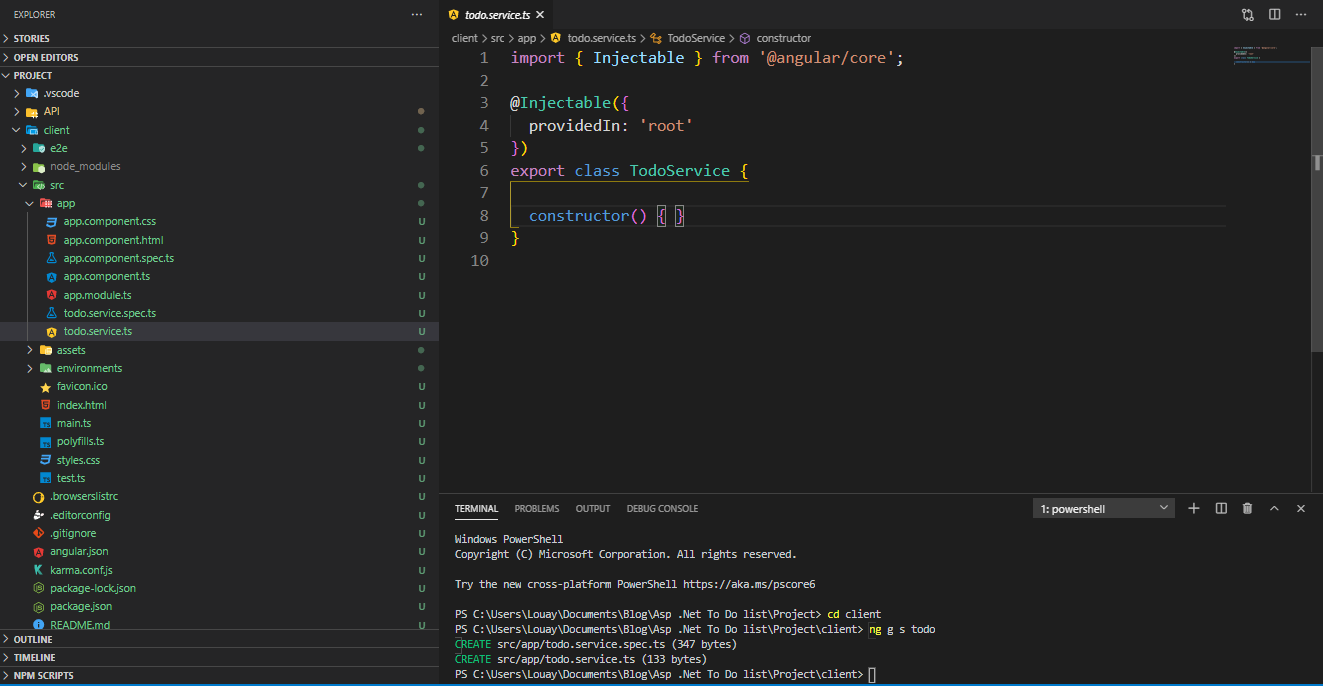1323x686 pixels.
Task: Split the terminal using the split icon
Action: coord(1220,508)
